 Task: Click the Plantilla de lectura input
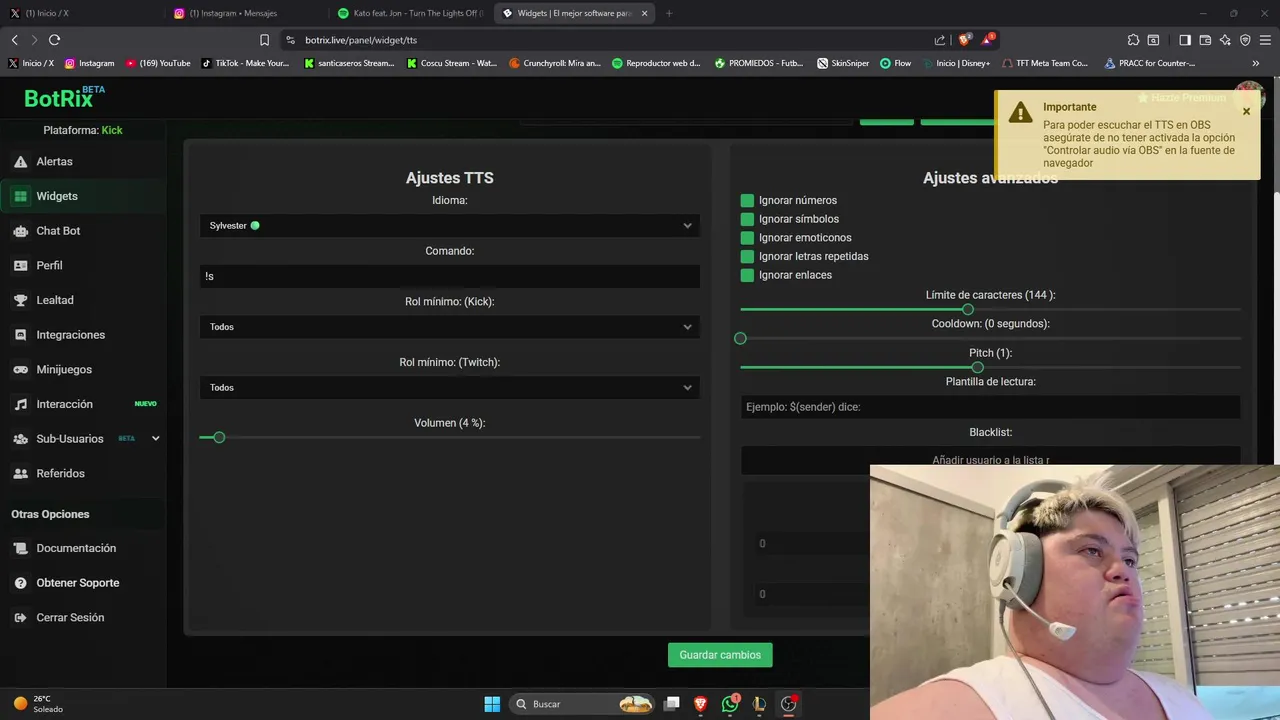990,407
